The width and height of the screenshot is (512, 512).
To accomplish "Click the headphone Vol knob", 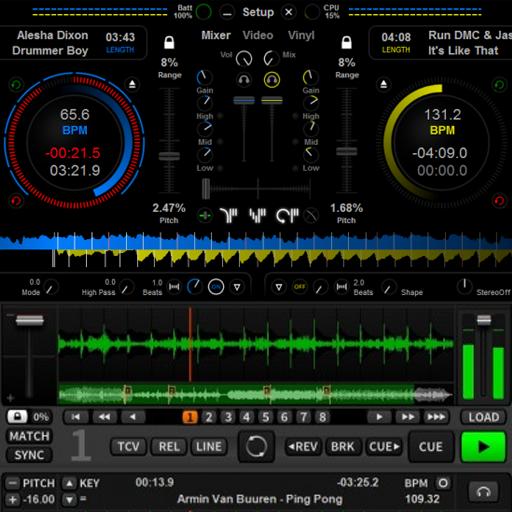I will (244, 59).
